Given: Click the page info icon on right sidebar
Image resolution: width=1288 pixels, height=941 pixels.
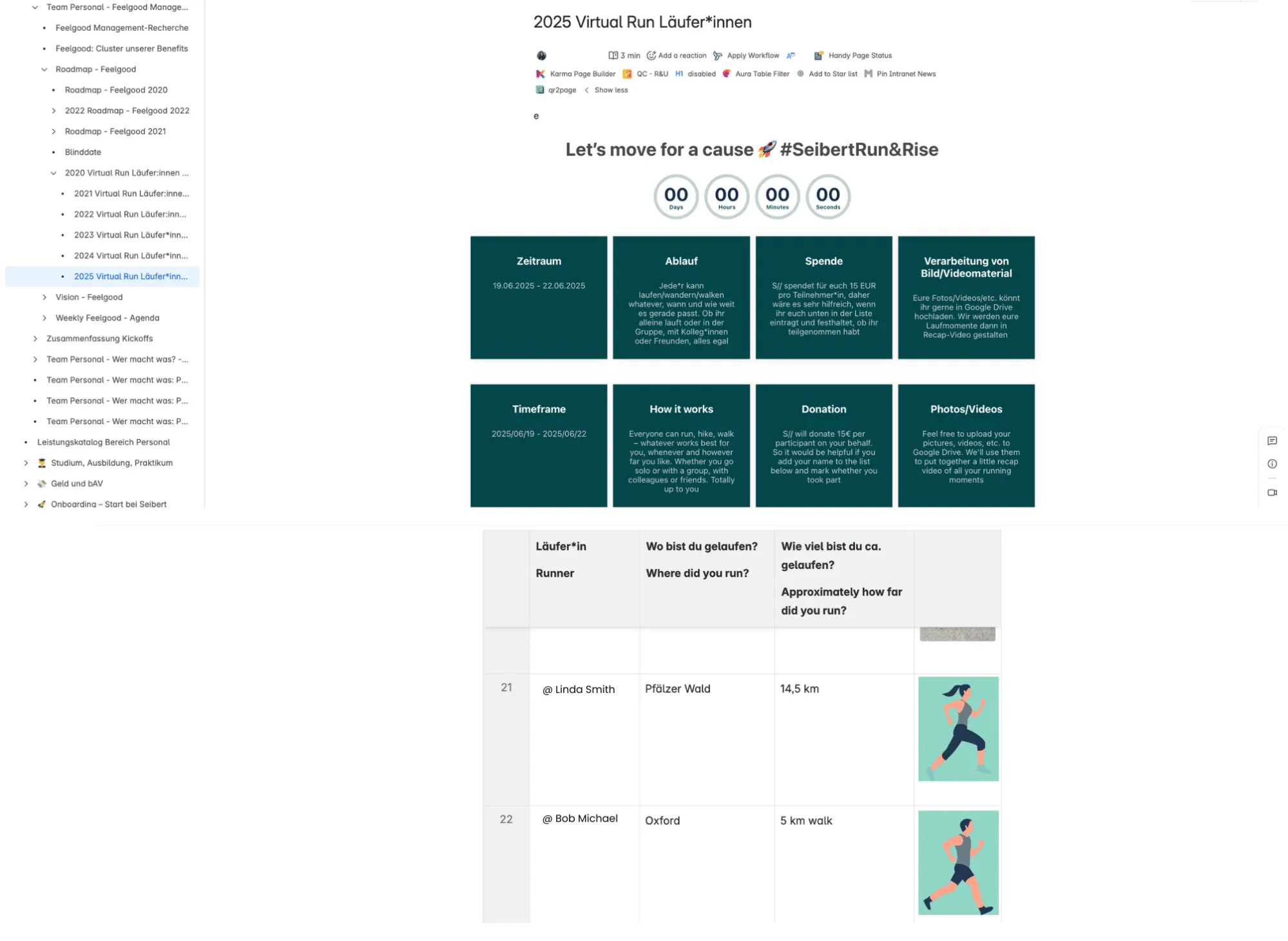Looking at the screenshot, I should (1271, 464).
